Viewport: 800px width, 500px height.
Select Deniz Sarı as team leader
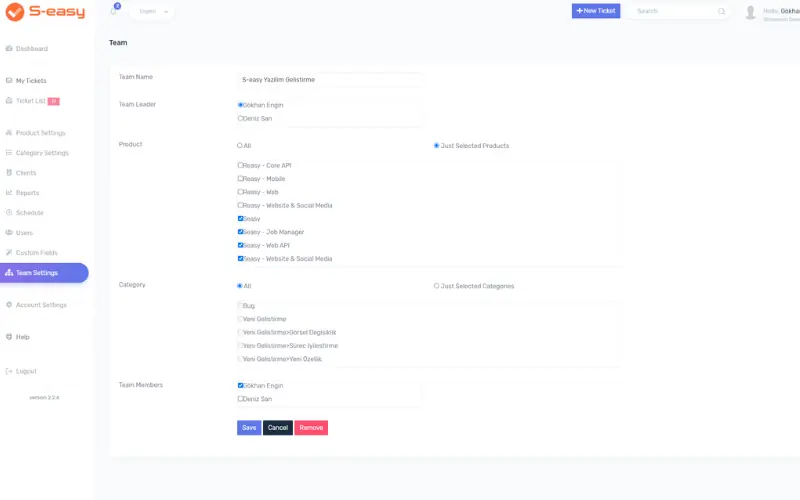pos(240,118)
